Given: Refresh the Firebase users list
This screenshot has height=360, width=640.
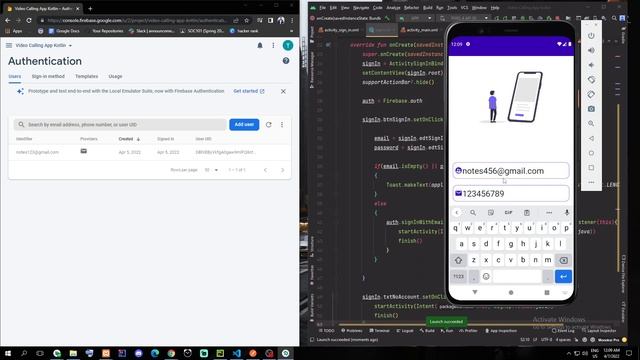Looking at the screenshot, I should 269,124.
